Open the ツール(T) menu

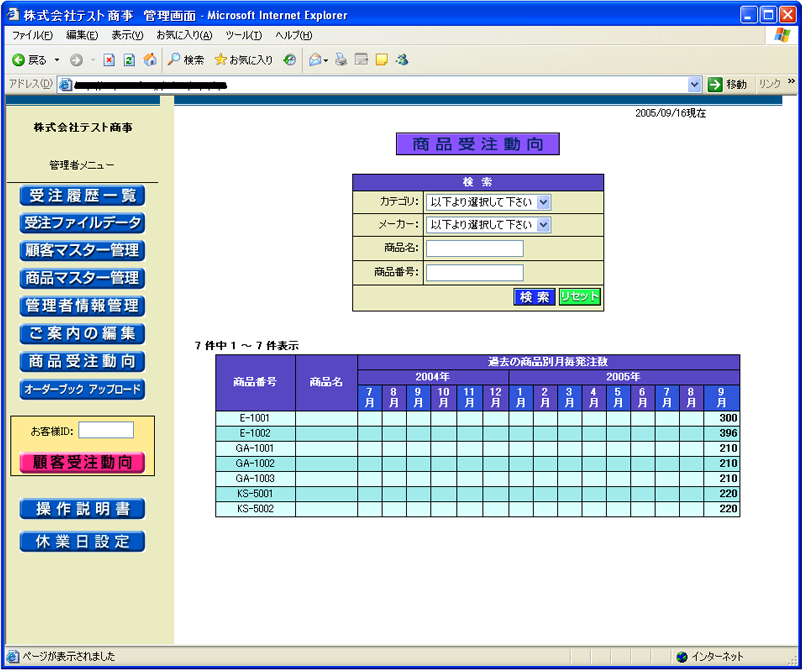click(x=245, y=35)
